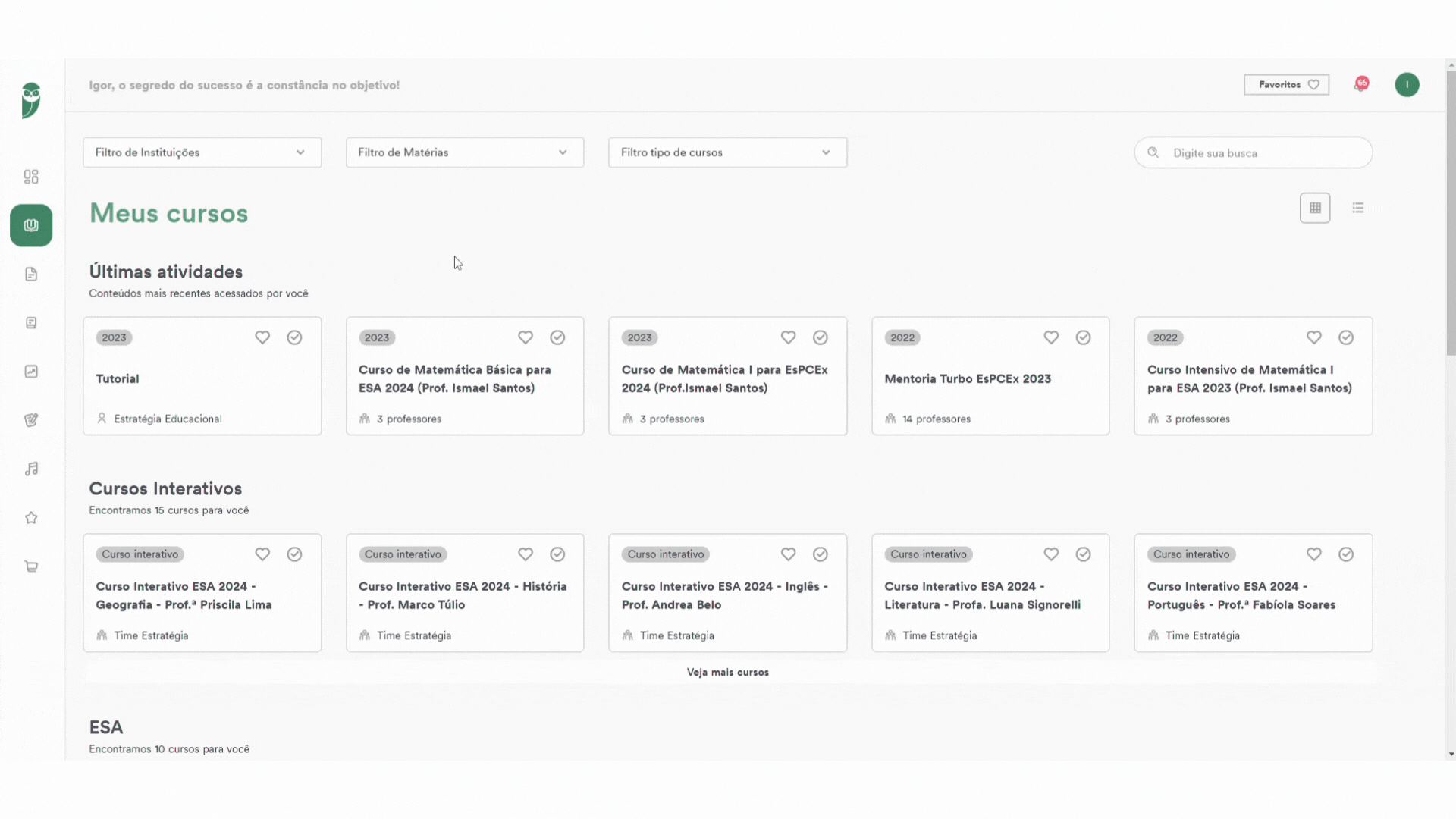1456x819 pixels.
Task: Open the Meus cursos sidebar section
Action: (31, 225)
